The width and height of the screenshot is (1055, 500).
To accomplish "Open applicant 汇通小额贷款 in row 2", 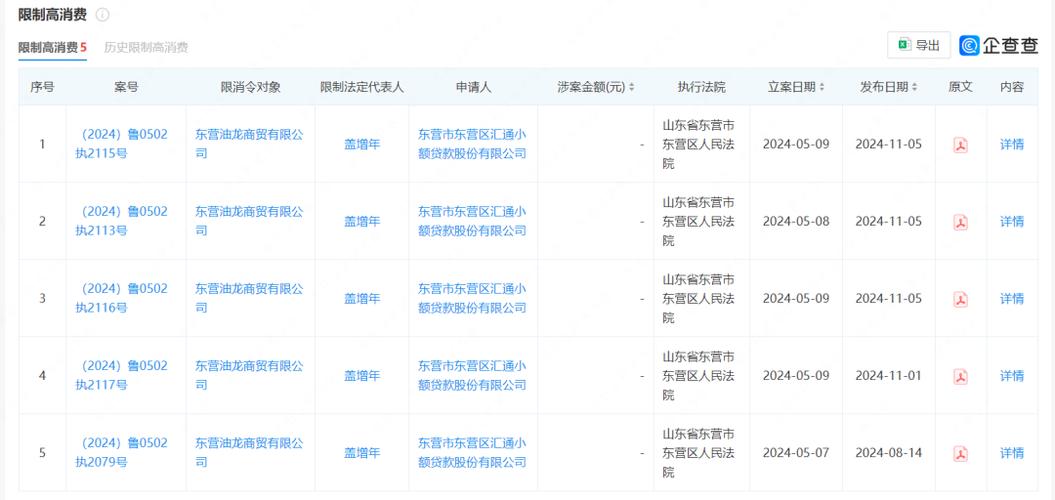I will pyautogui.click(x=472, y=221).
